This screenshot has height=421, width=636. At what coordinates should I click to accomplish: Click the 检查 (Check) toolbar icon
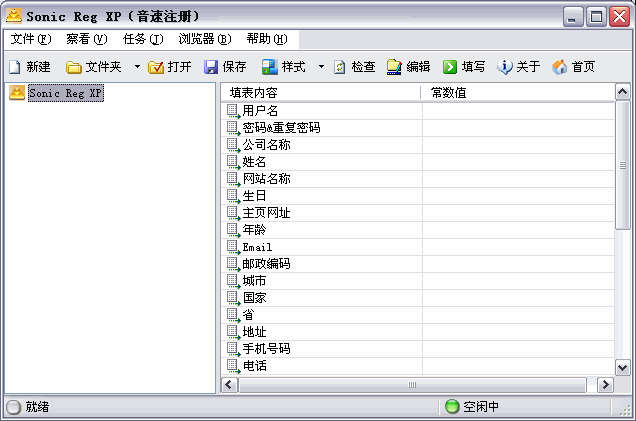click(339, 67)
